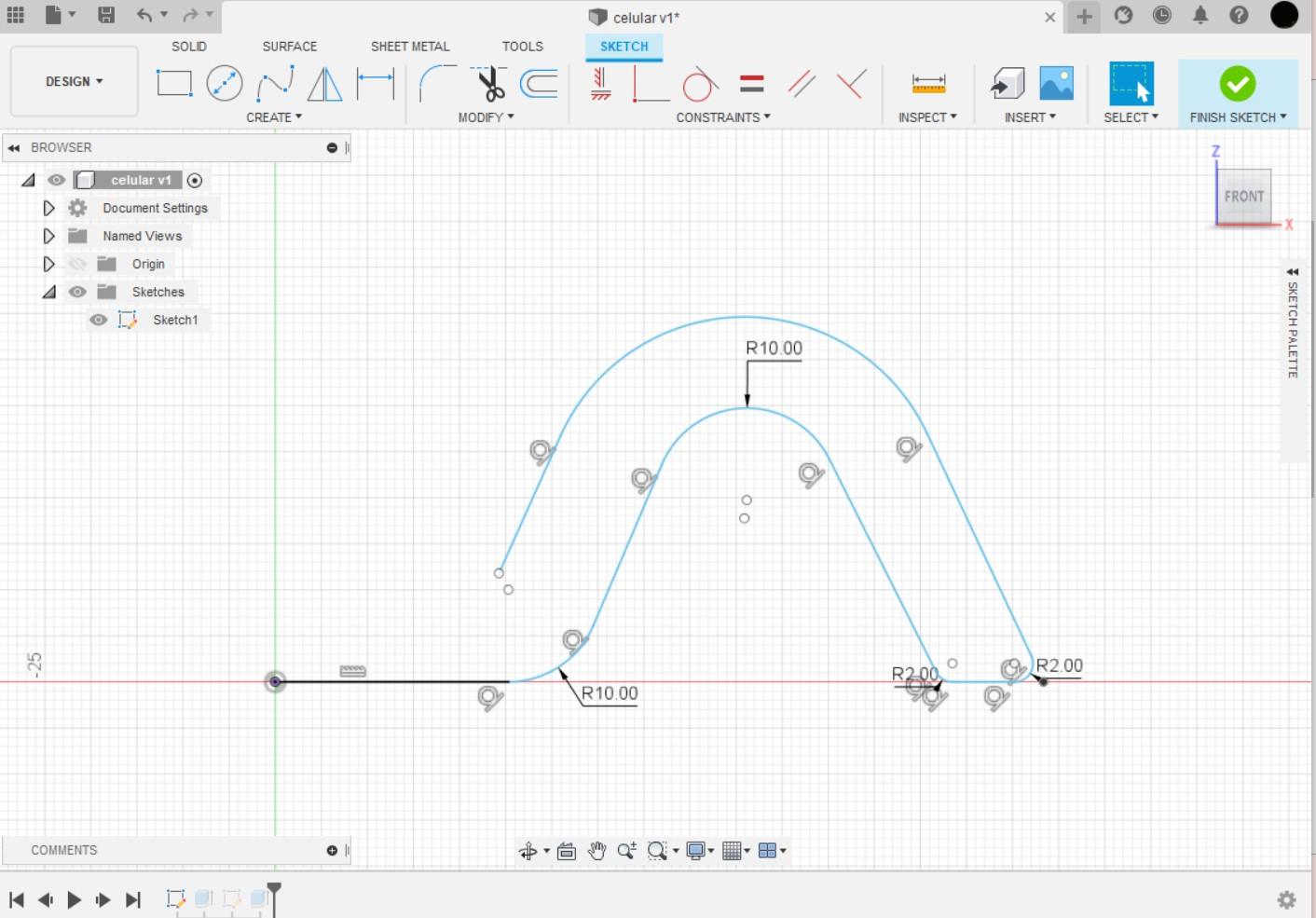This screenshot has width=1316, height=918.
Task: Open the MODIFY dropdown menu
Action: (486, 117)
